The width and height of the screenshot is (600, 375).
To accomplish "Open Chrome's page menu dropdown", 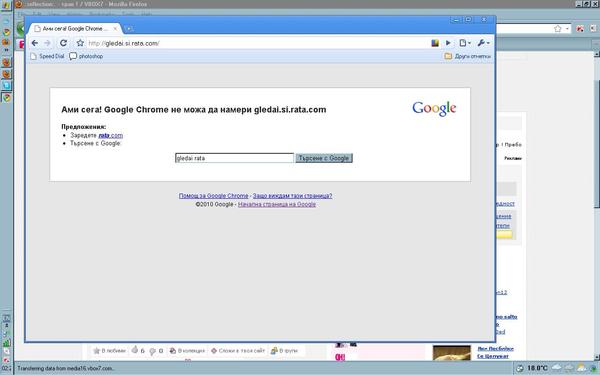I will pyautogui.click(x=465, y=43).
